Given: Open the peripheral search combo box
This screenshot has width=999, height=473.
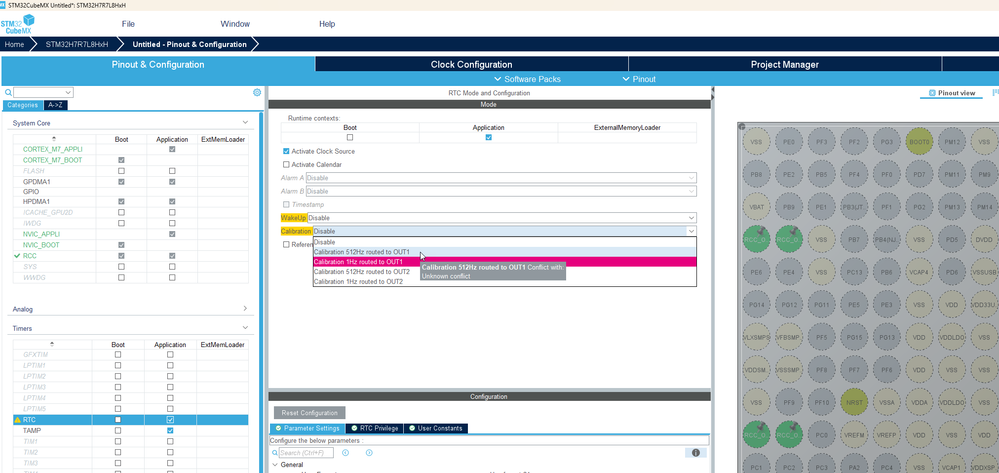Looking at the screenshot, I should click(x=43, y=92).
